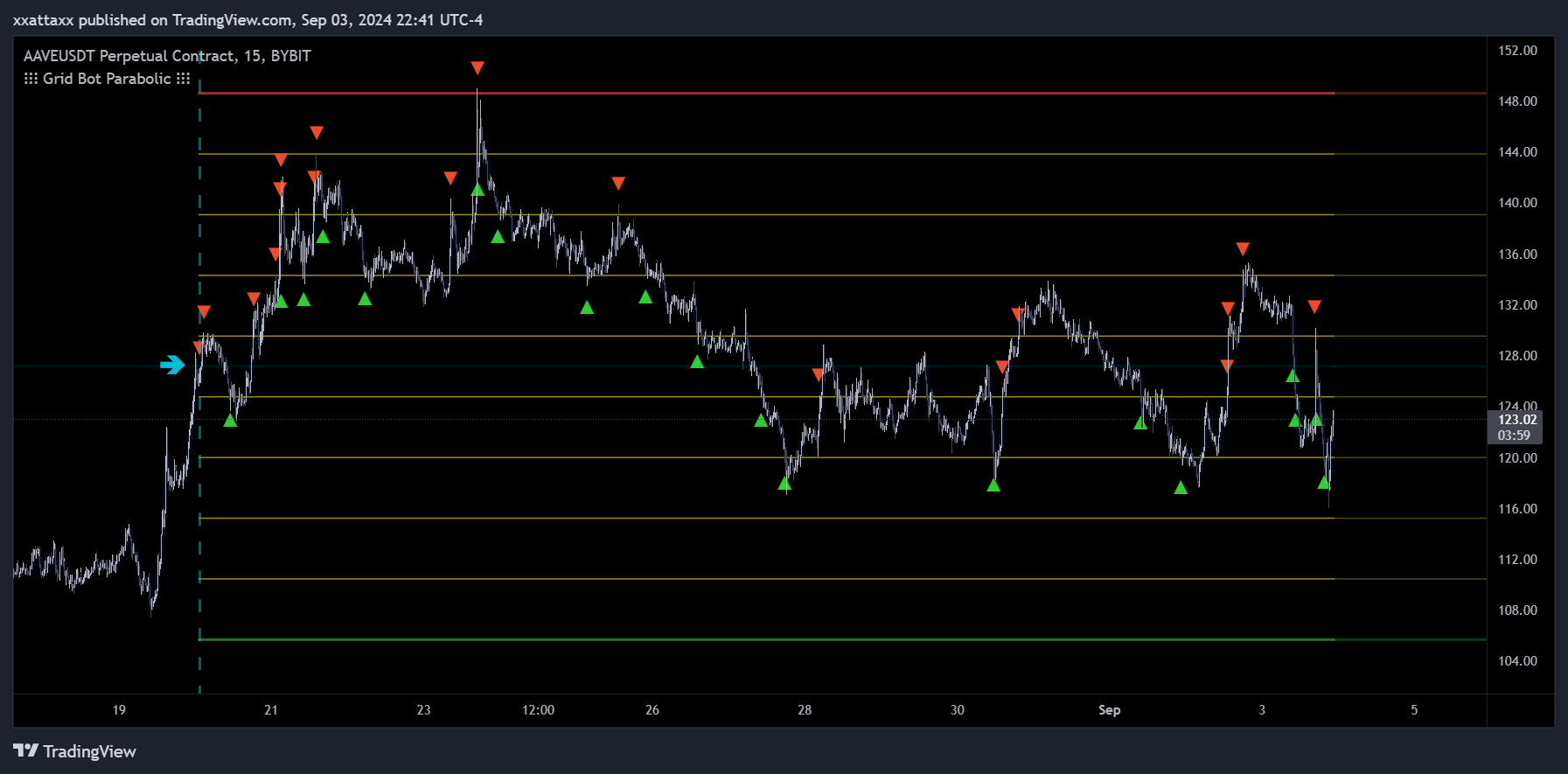The height and width of the screenshot is (774, 1568).
Task: Click the date label 28 on time axis
Action: pos(805,710)
